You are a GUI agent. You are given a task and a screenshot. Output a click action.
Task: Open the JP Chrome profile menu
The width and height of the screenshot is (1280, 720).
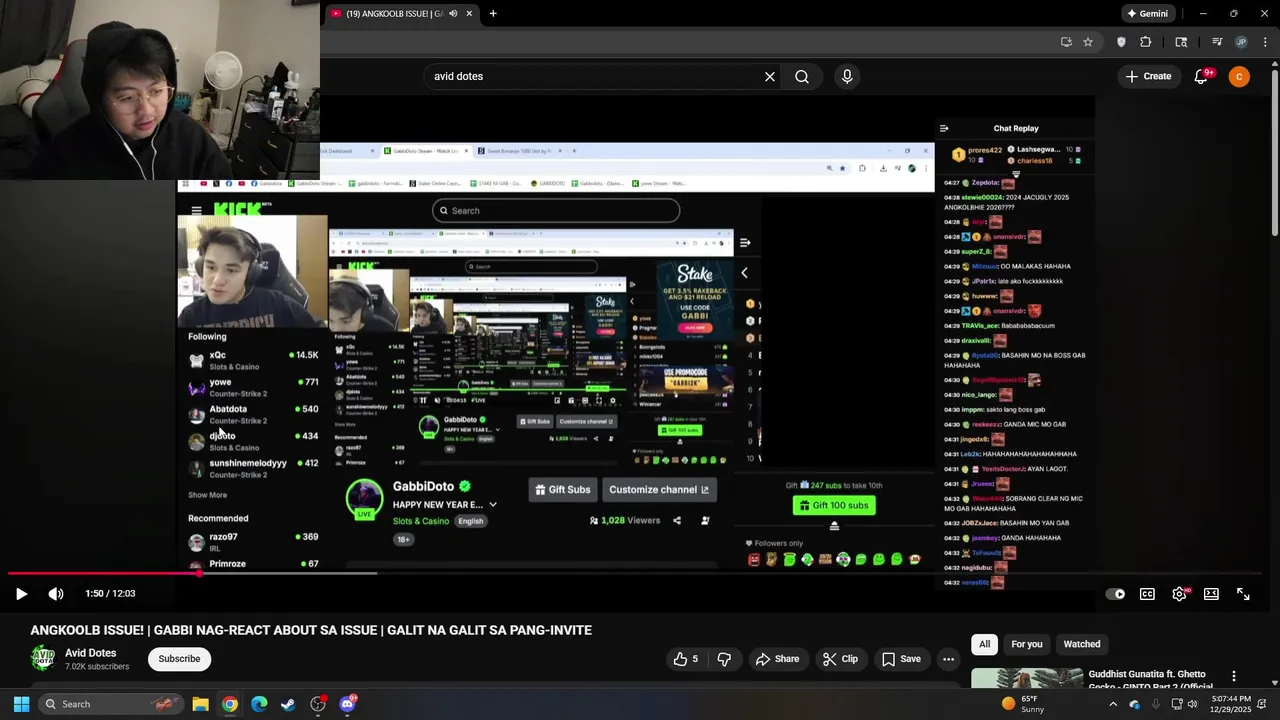pos(1241,42)
